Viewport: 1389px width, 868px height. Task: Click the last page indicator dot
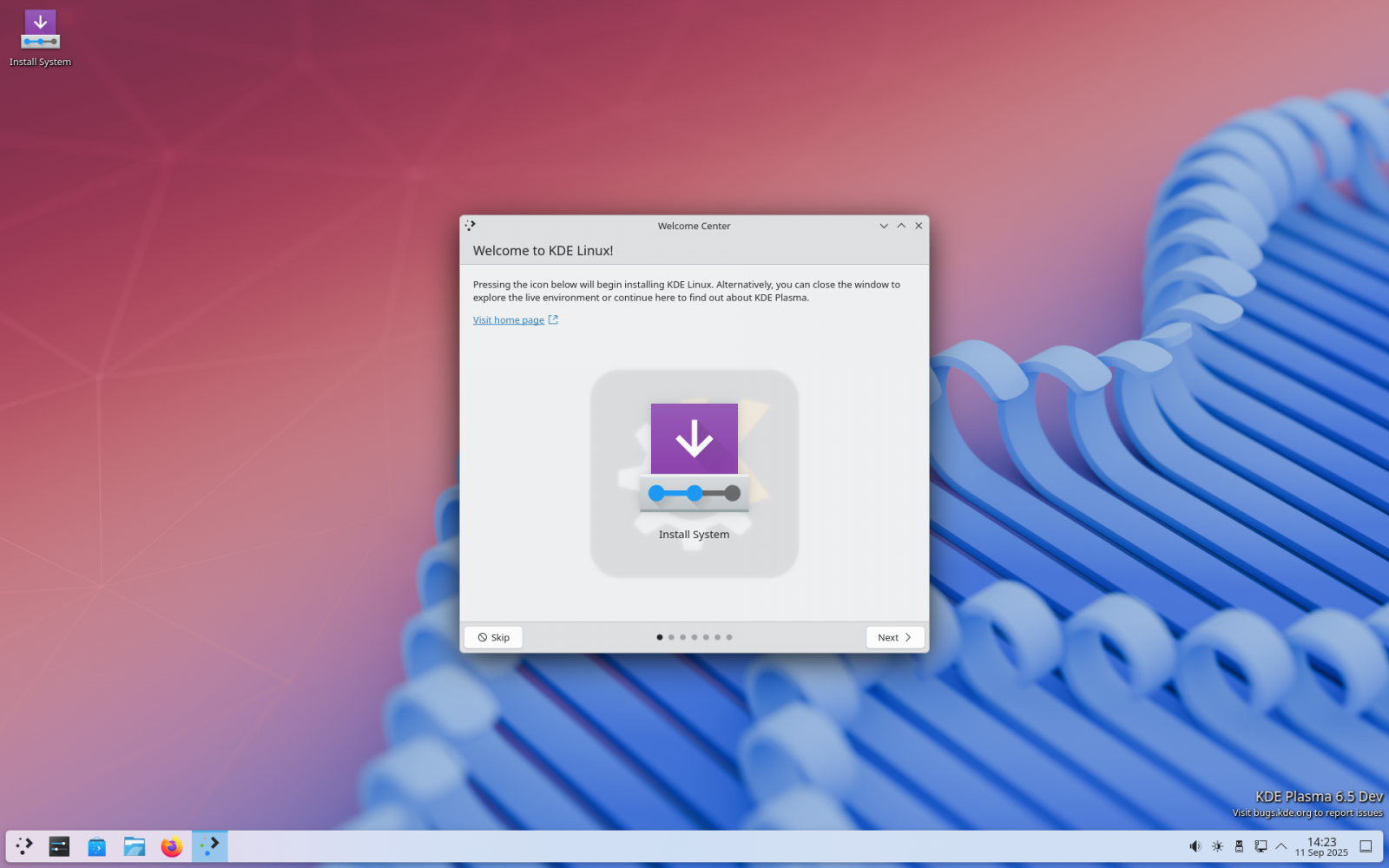point(729,637)
